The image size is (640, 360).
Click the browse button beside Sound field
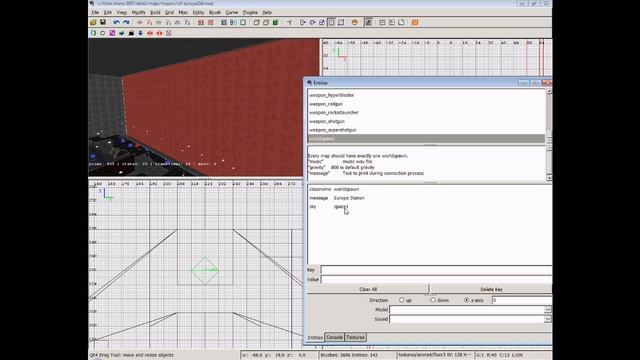point(548,319)
